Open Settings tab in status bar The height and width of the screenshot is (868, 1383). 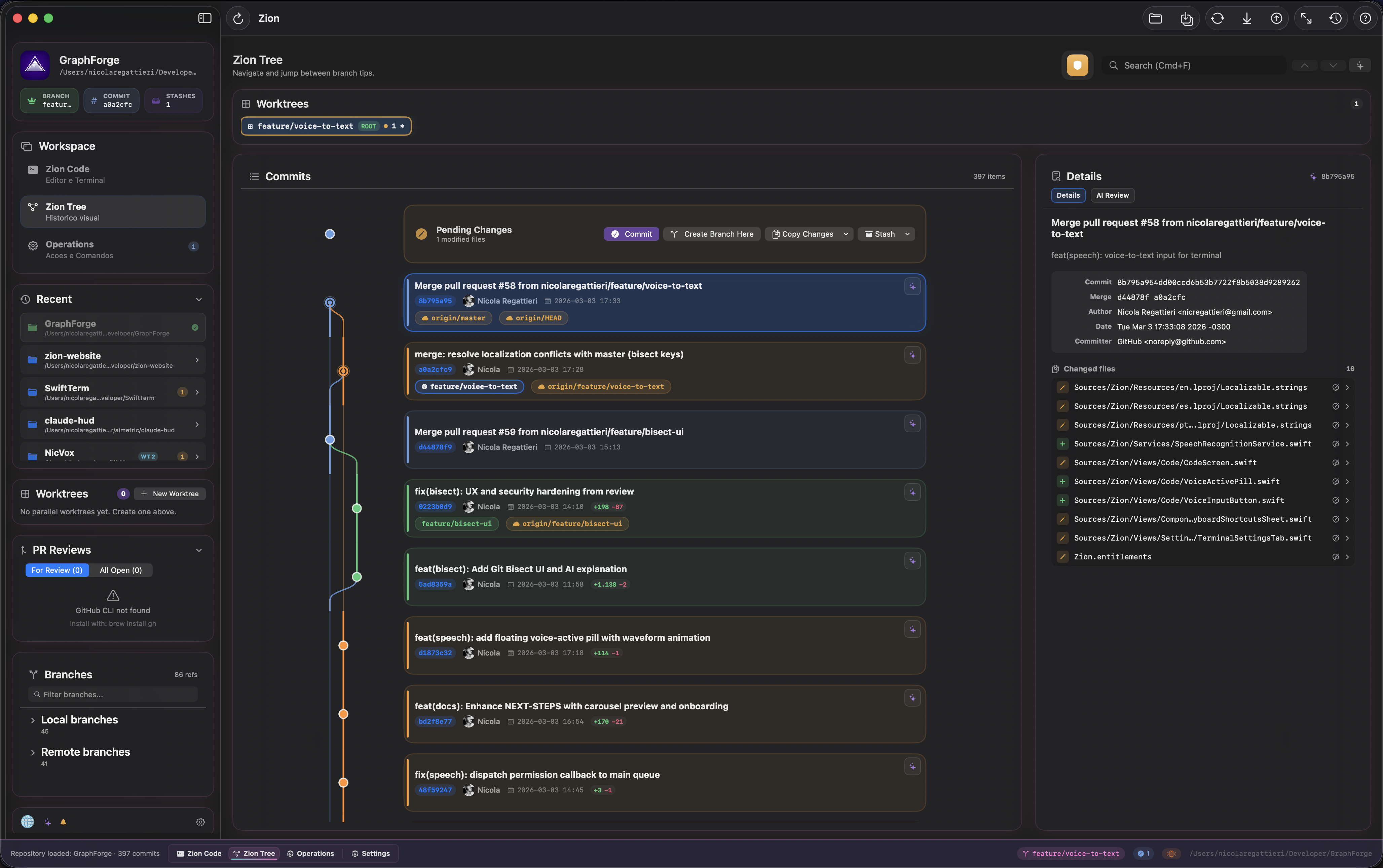point(370,854)
